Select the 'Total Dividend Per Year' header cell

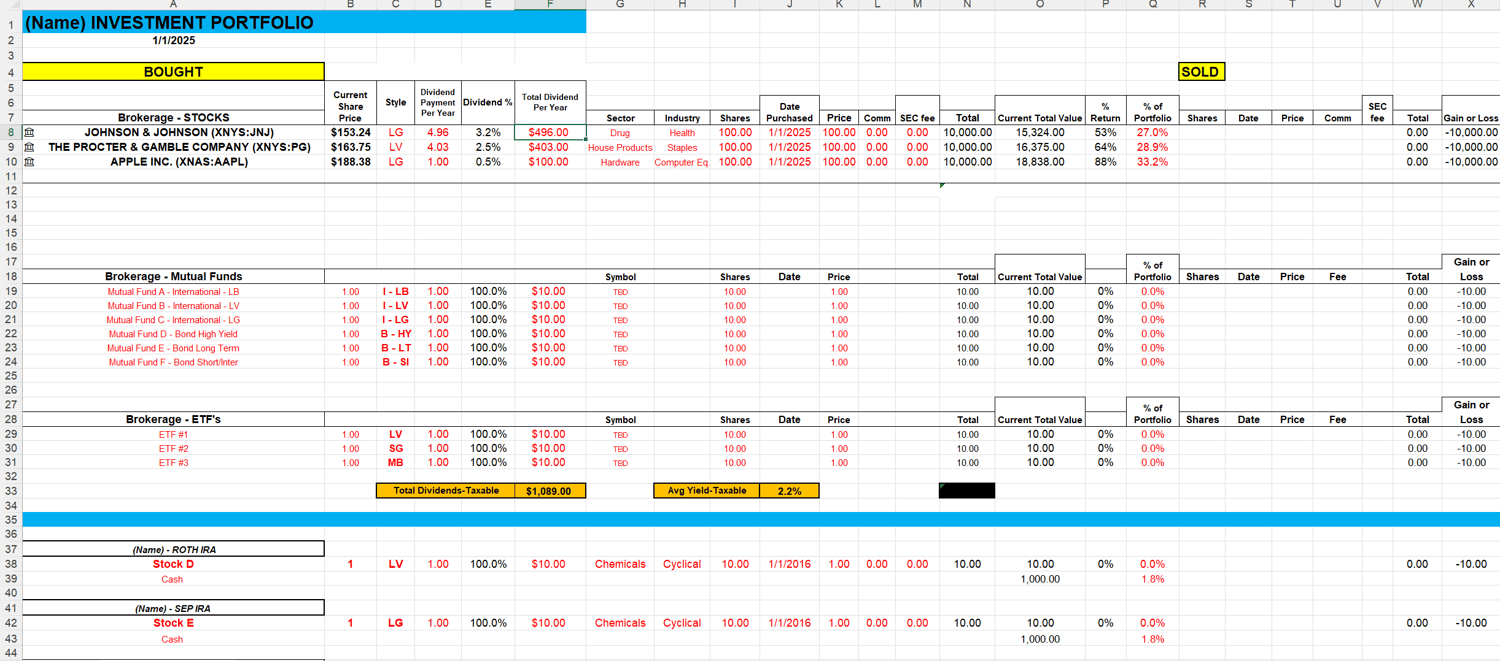pyautogui.click(x=550, y=103)
